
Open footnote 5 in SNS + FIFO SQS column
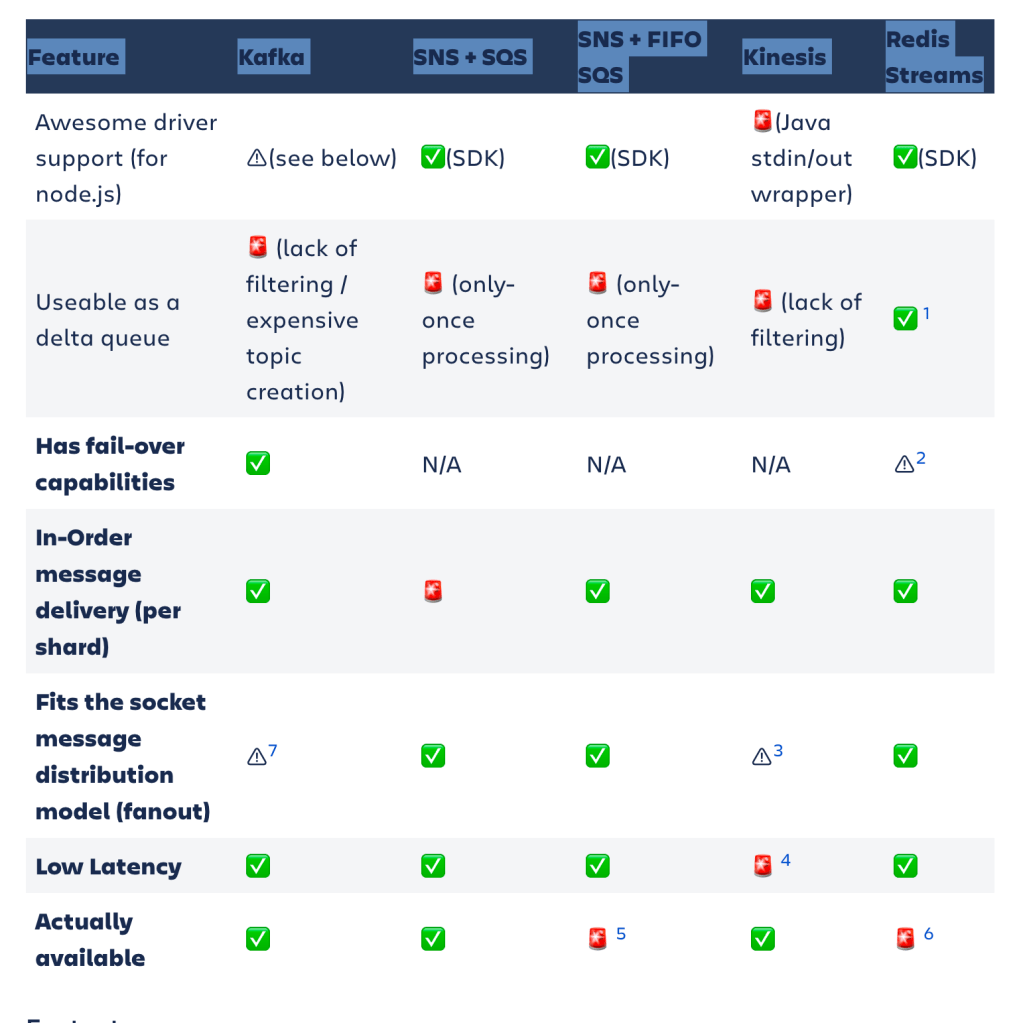[621, 933]
